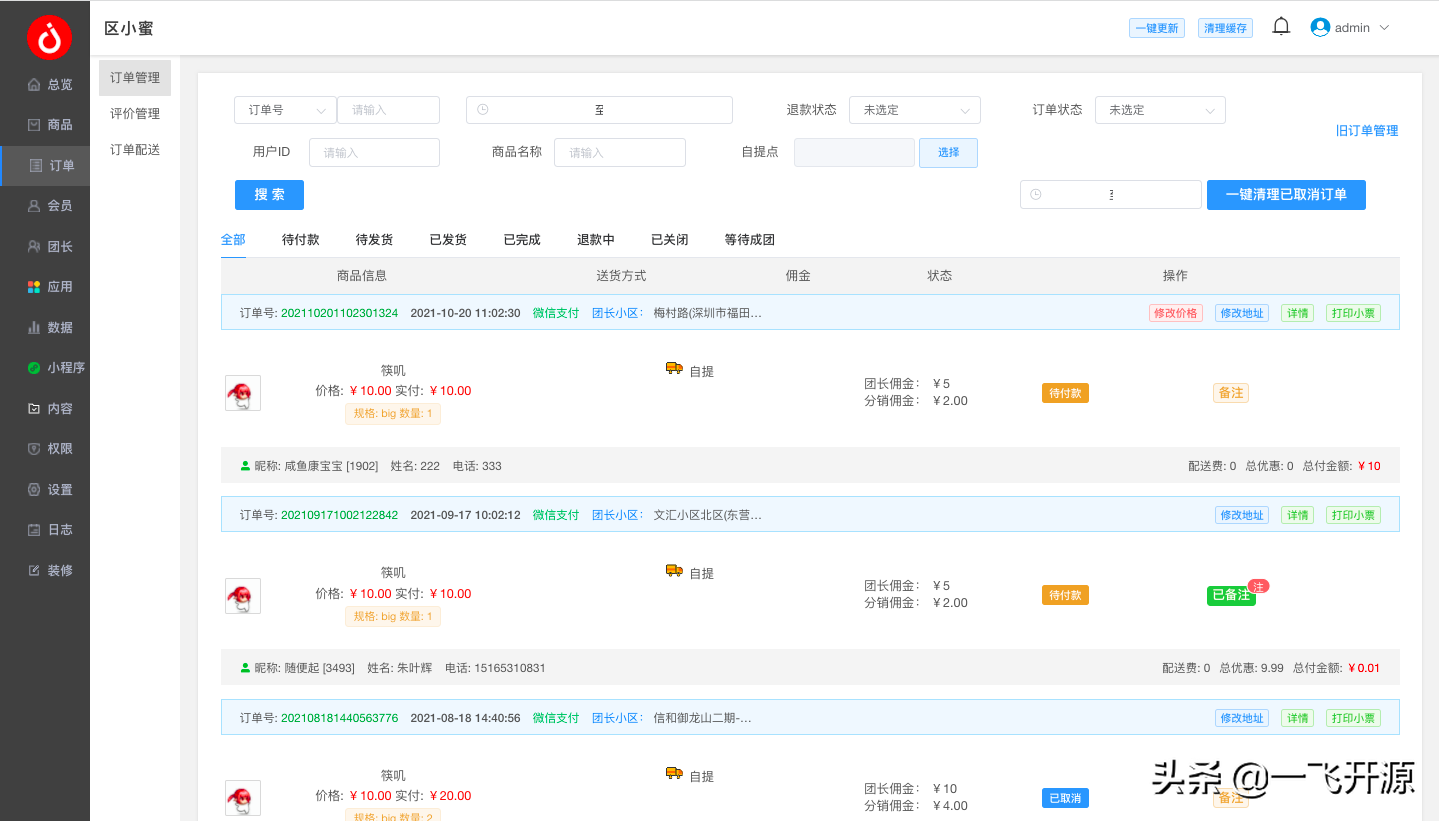Viewport: 1439px width, 821px height.
Task: Switch to 待付款 tab
Action: pyautogui.click(x=301, y=240)
